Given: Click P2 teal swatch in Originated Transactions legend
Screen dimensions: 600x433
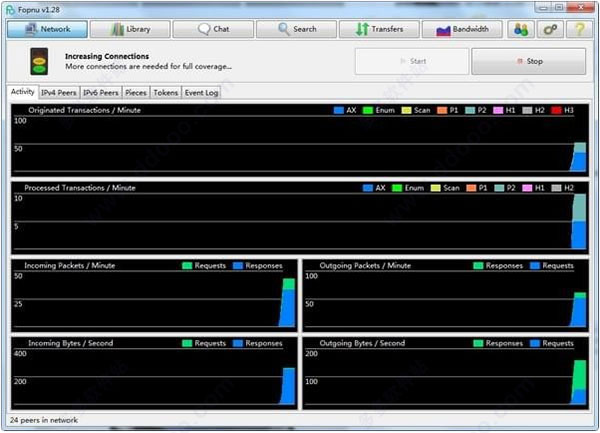Looking at the screenshot, I should [x=470, y=111].
